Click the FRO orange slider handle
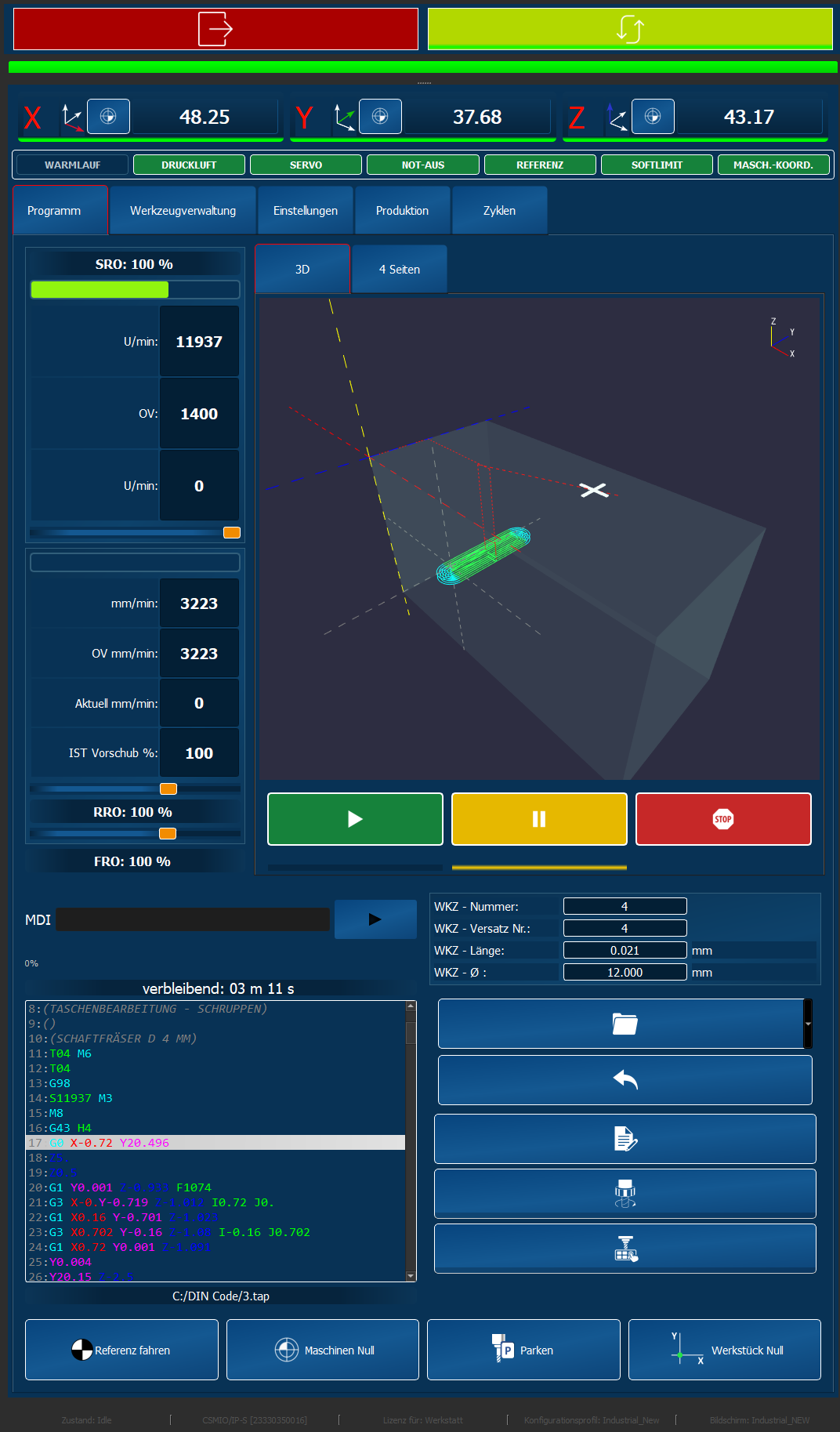 coord(168,833)
